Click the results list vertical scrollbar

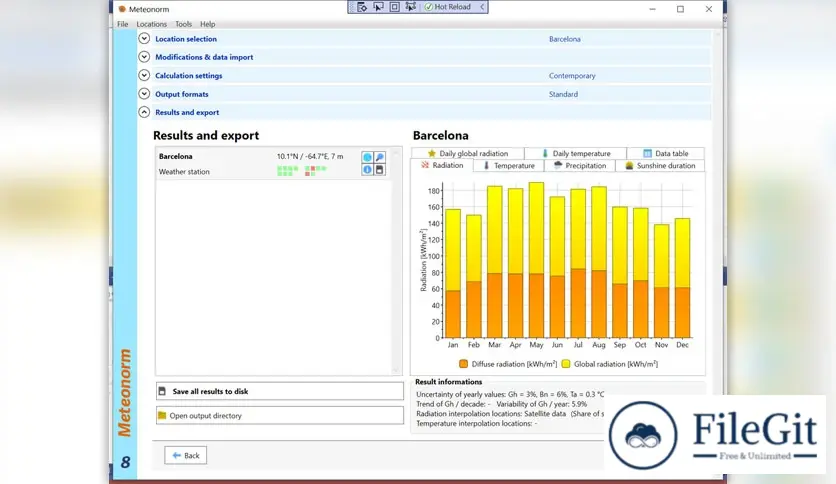tap(396, 261)
